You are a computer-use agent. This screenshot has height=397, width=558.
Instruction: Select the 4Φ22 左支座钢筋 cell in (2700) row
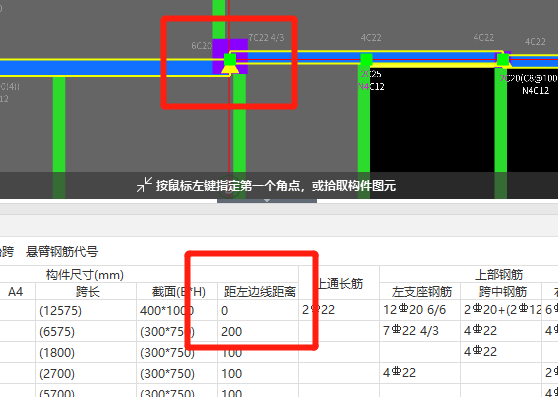coord(420,374)
